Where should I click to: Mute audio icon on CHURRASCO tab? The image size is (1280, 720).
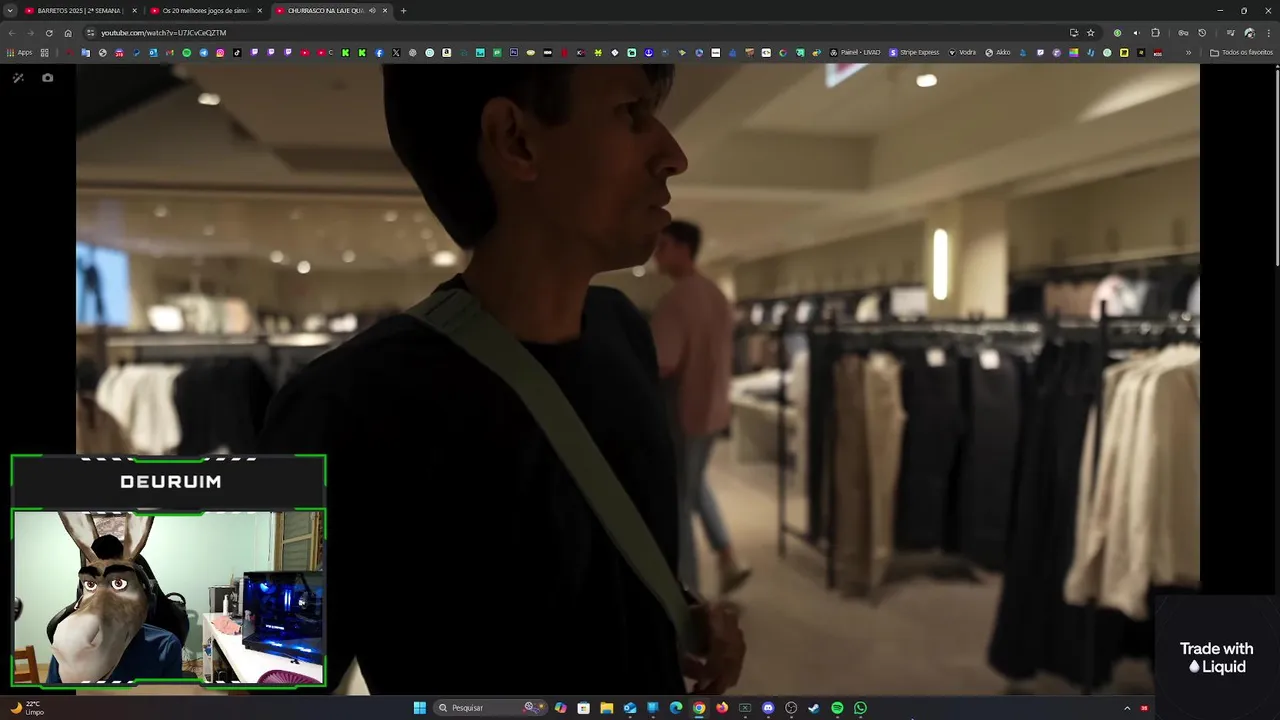(372, 11)
